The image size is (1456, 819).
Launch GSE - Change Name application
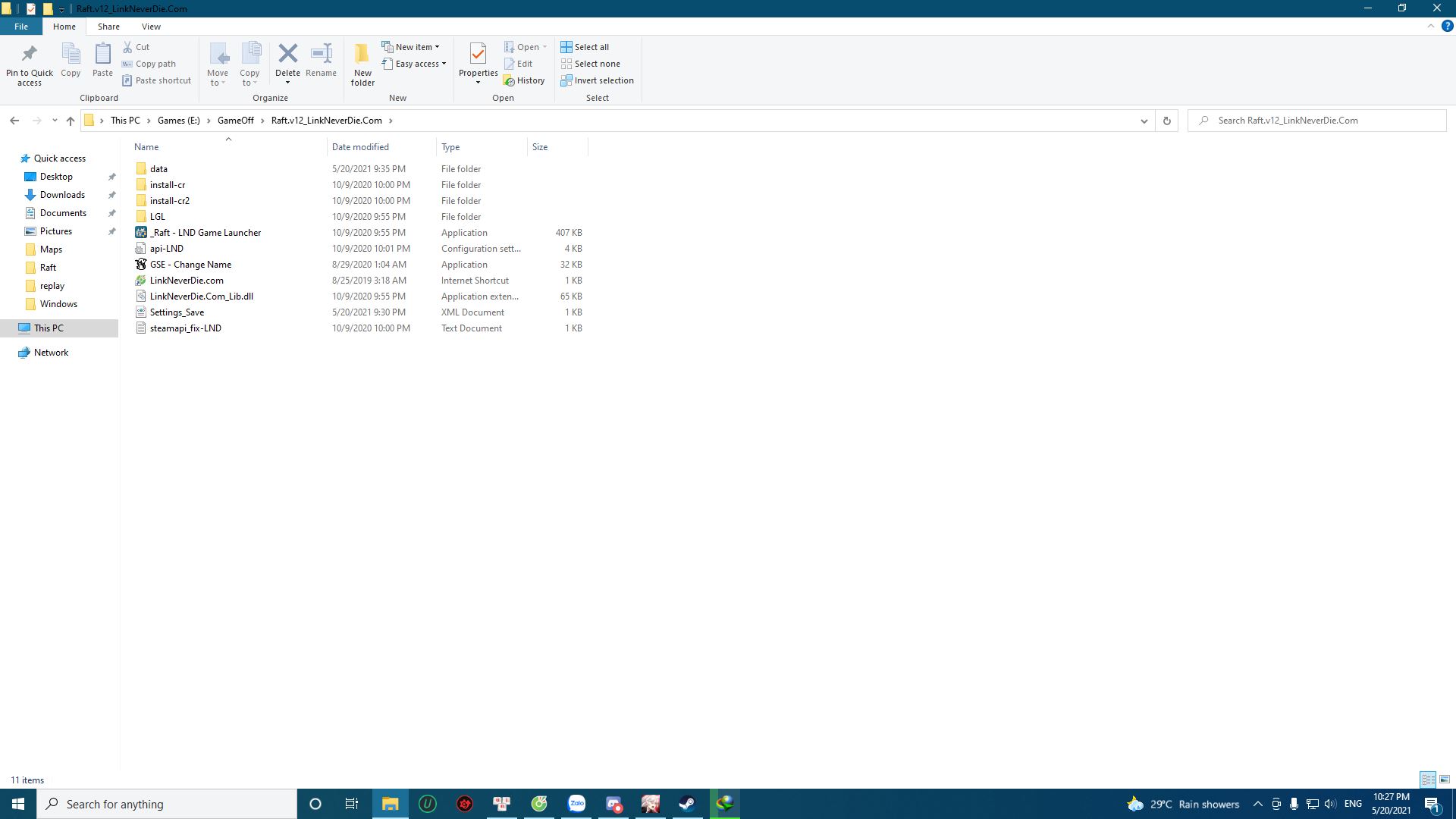click(x=190, y=264)
